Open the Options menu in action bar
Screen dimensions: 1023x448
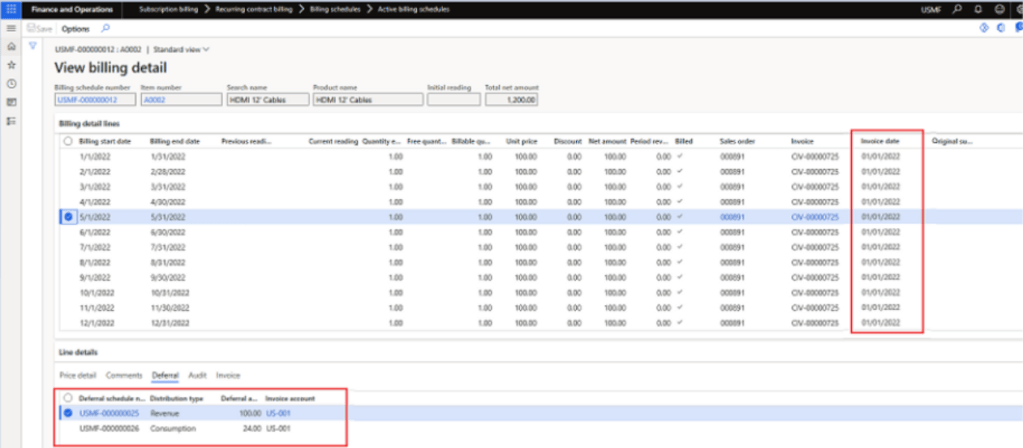(77, 29)
